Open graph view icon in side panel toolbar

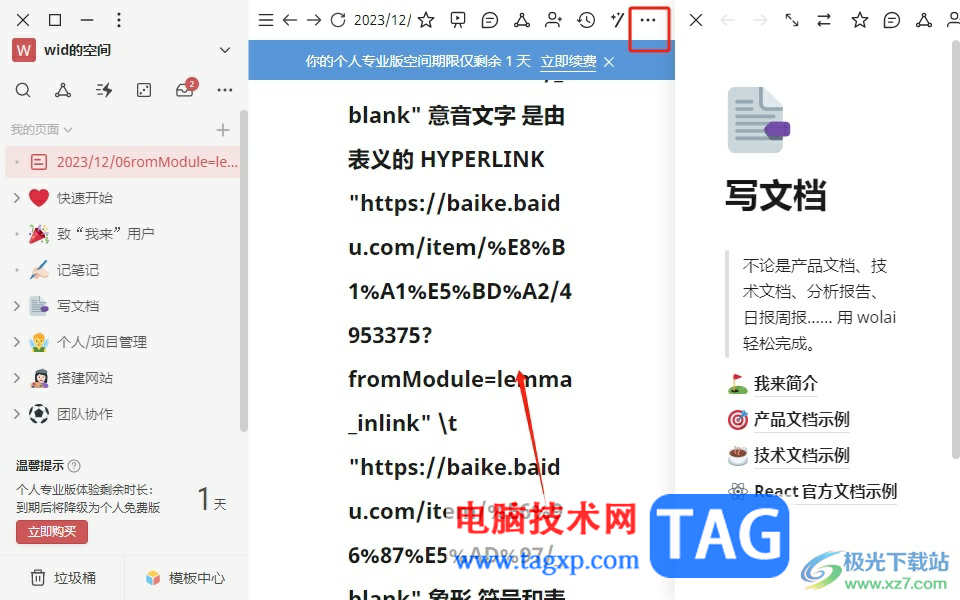click(x=924, y=20)
